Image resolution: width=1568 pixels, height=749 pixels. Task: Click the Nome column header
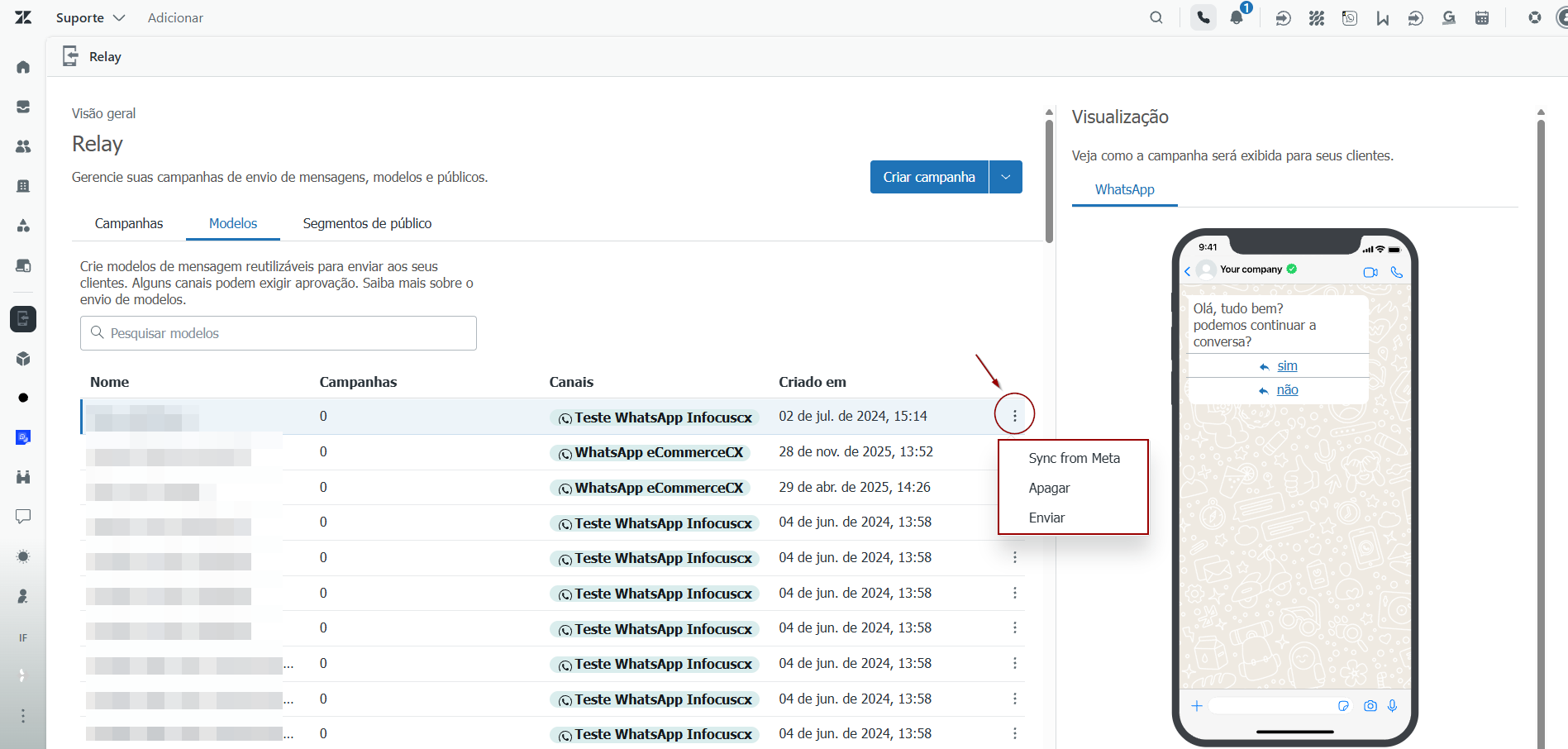coord(110,382)
